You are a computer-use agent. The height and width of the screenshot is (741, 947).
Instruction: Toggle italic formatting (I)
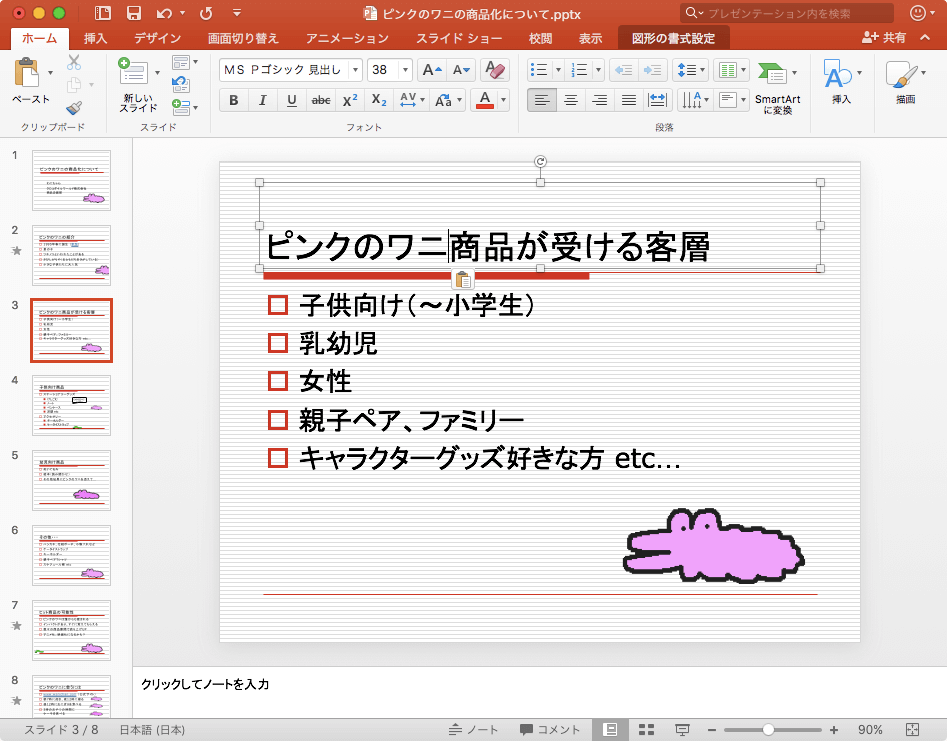pyautogui.click(x=263, y=100)
